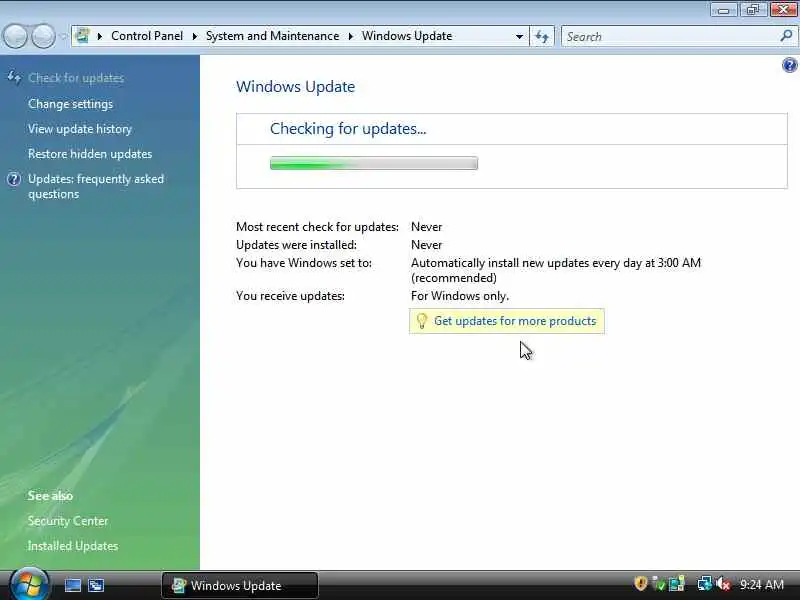Click Windows Update taskbar button
This screenshot has height=600, width=800.
240,585
